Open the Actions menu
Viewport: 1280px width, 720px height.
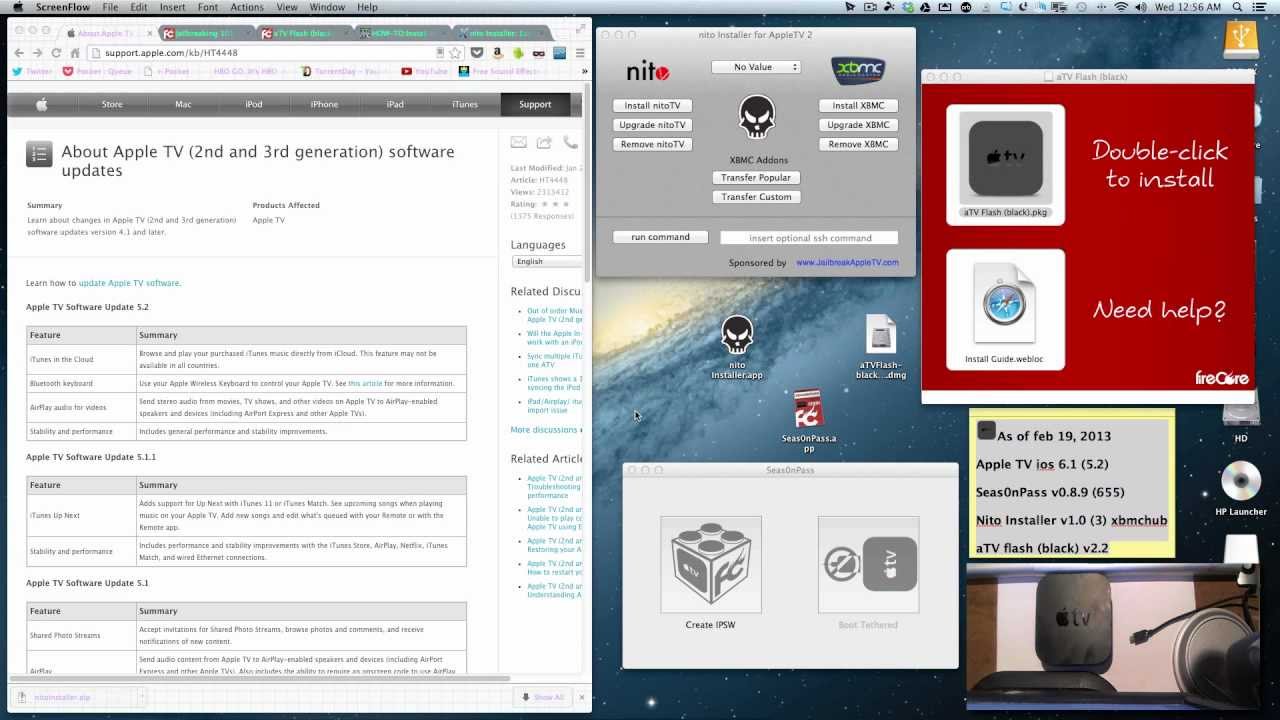247,7
